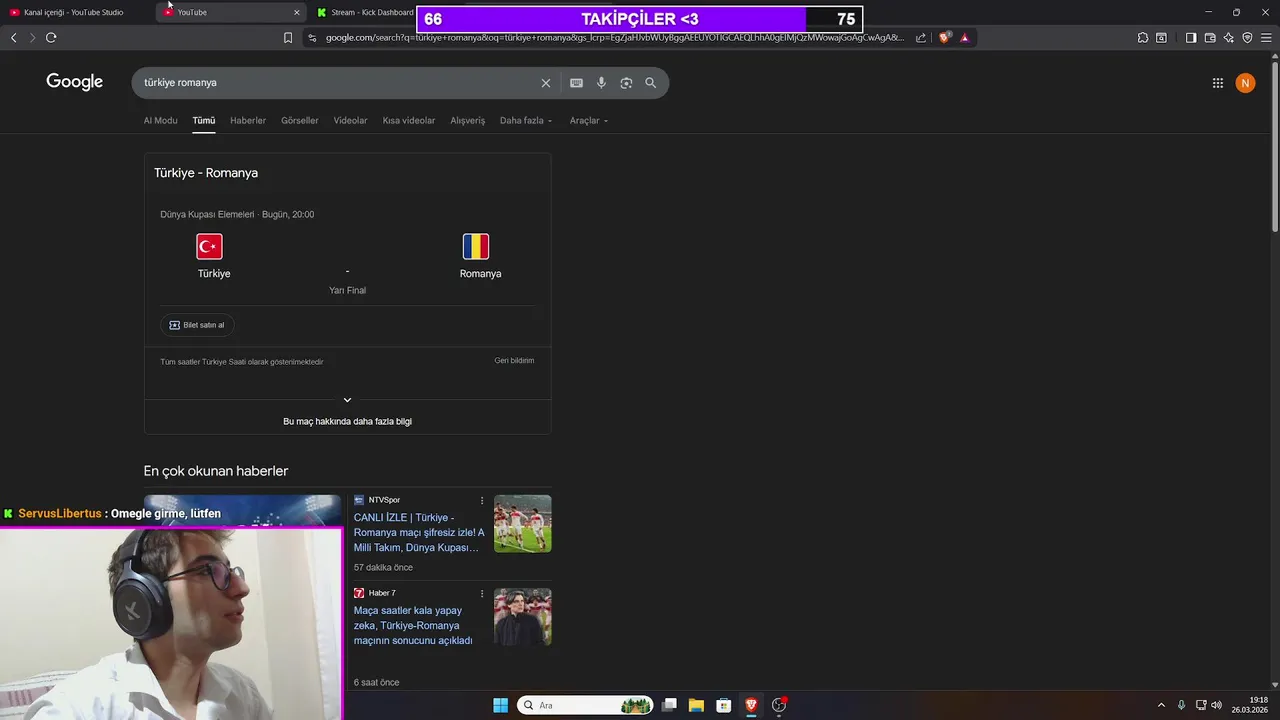Open the three-dot menu for NTVSpor article
The image size is (1280, 720).
pyautogui.click(x=482, y=500)
